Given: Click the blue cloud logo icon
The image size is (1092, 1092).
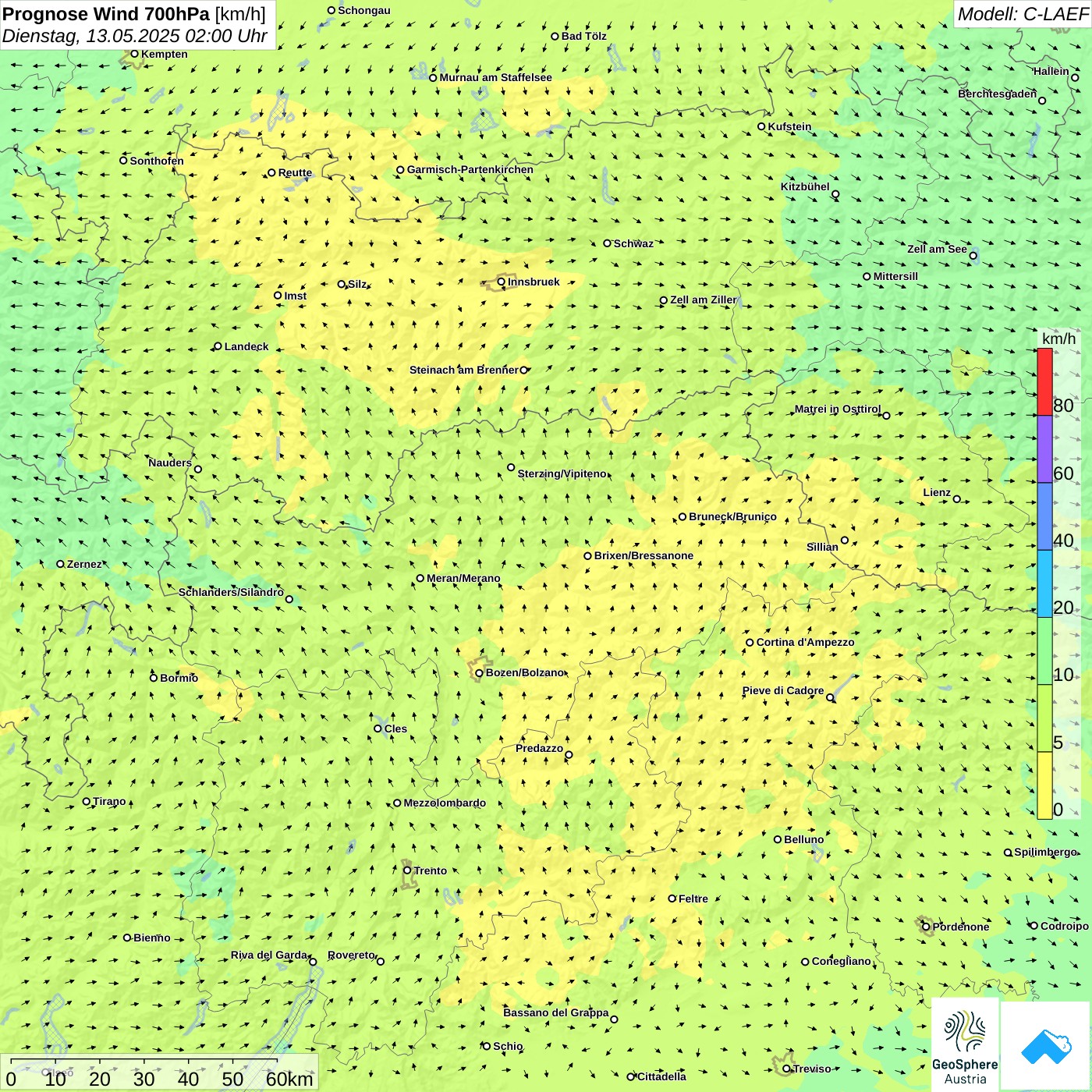Looking at the screenshot, I should point(1046,1046).
